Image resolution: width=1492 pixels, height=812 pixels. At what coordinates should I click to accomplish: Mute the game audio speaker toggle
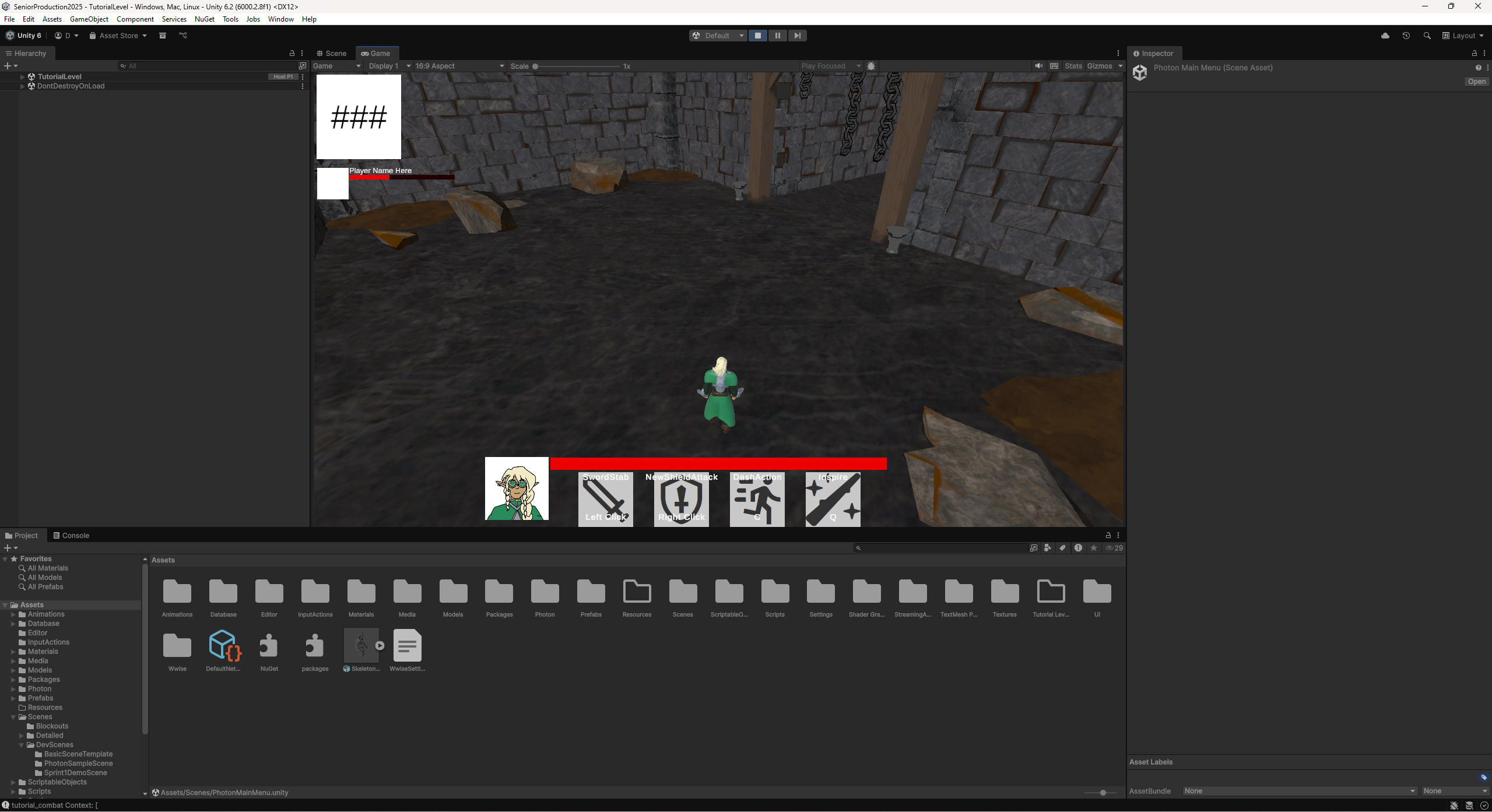pos(1038,66)
